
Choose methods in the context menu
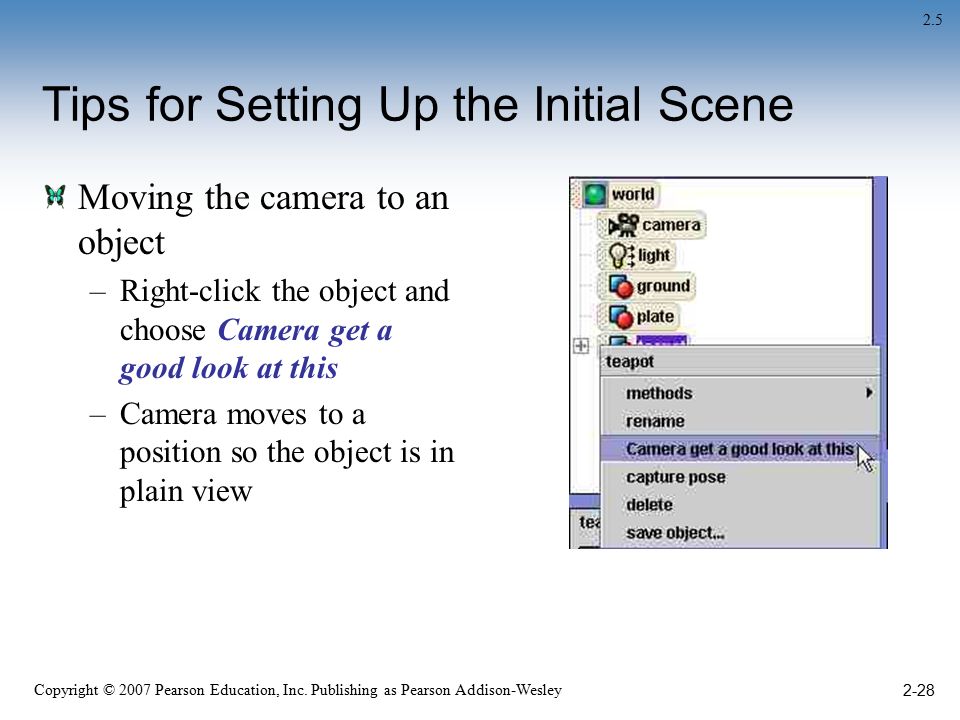(740, 393)
